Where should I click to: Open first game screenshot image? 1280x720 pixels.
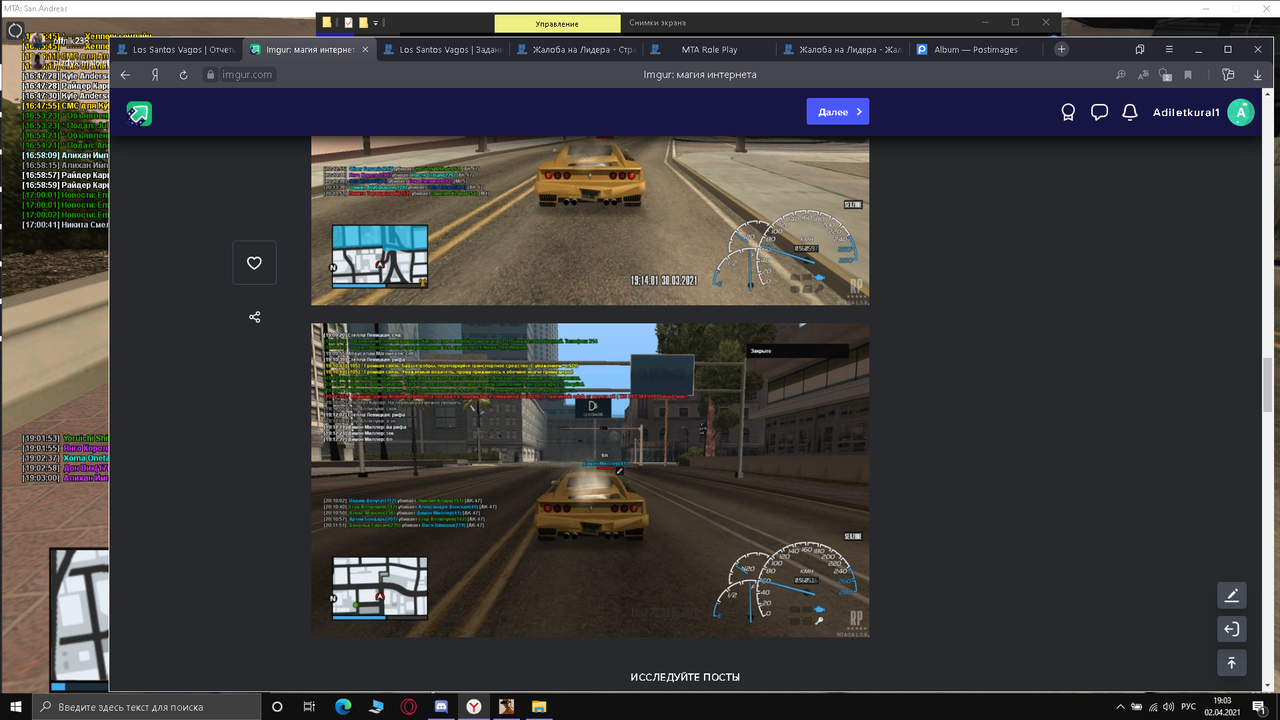pyautogui.click(x=590, y=220)
